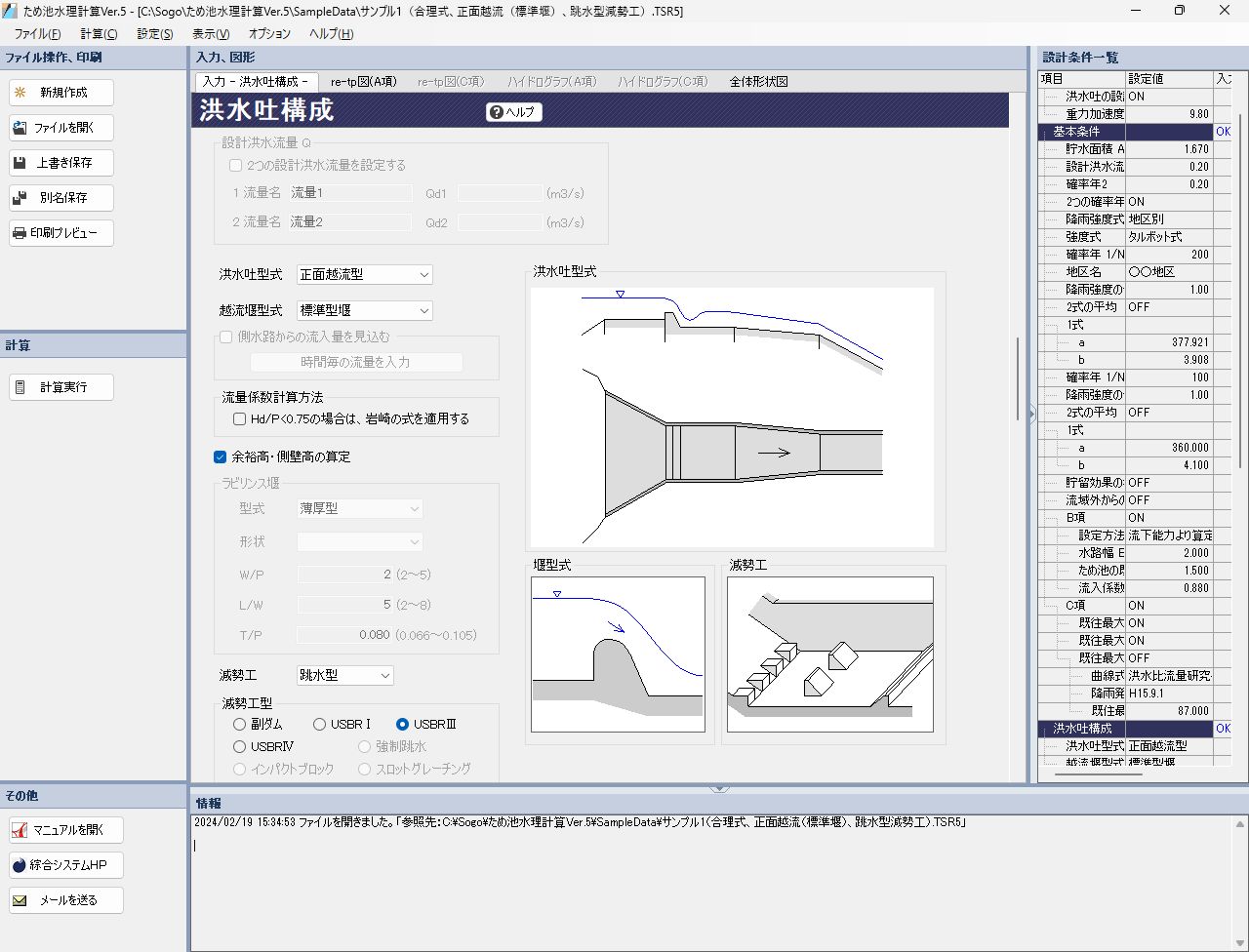Screen dimensions: 1249x952
Task: Click the 減勢工 diagram thumbnail
Action: [830, 654]
